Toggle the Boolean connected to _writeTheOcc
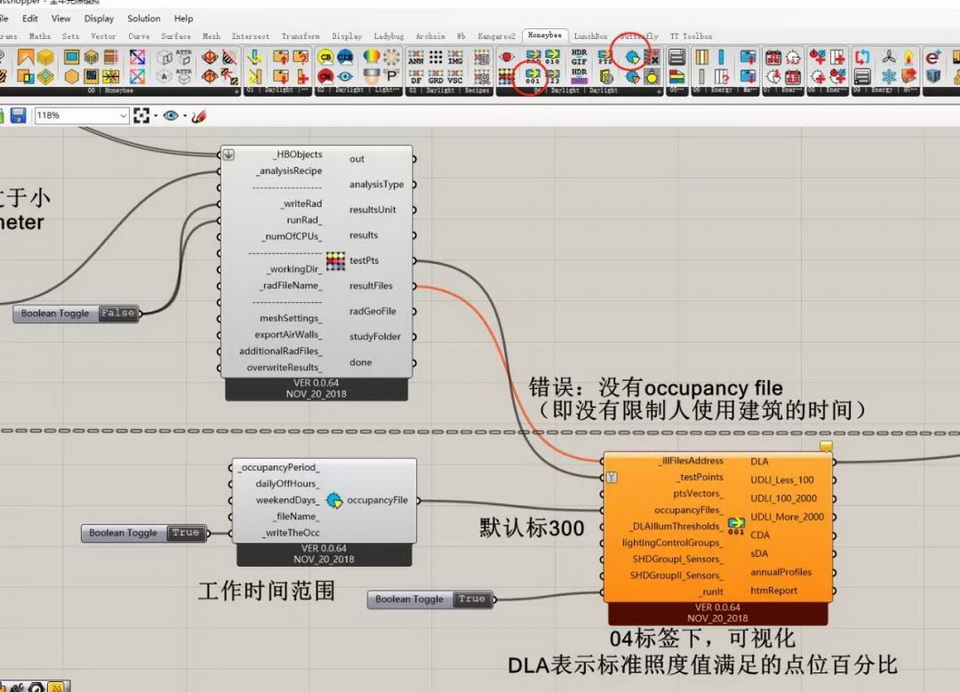960x692 pixels. (x=185, y=533)
